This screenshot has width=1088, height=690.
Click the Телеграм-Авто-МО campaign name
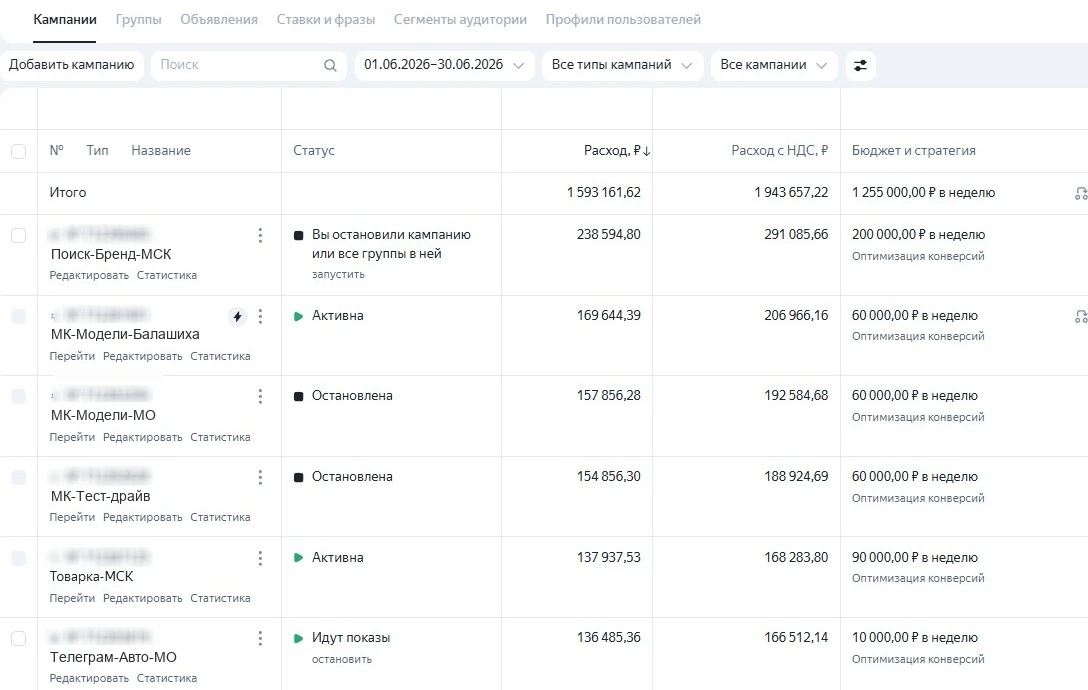[113, 657]
